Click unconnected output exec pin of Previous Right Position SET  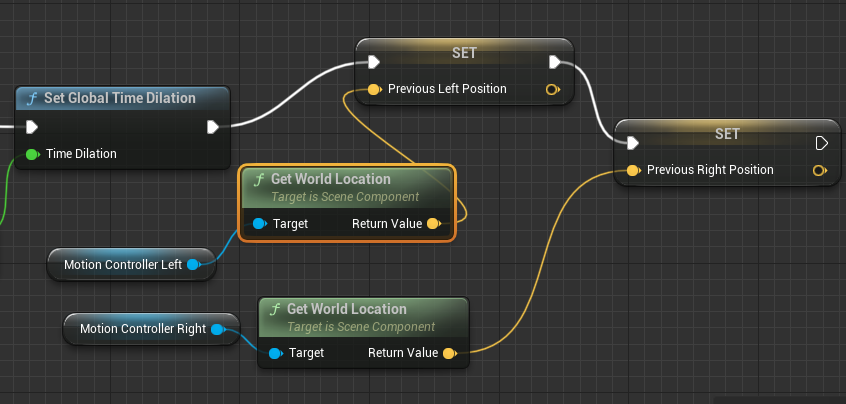[x=821, y=143]
